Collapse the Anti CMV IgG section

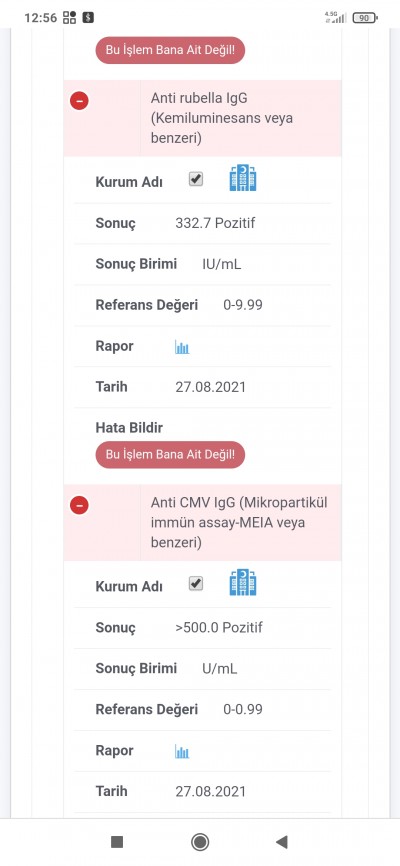pos(79,505)
